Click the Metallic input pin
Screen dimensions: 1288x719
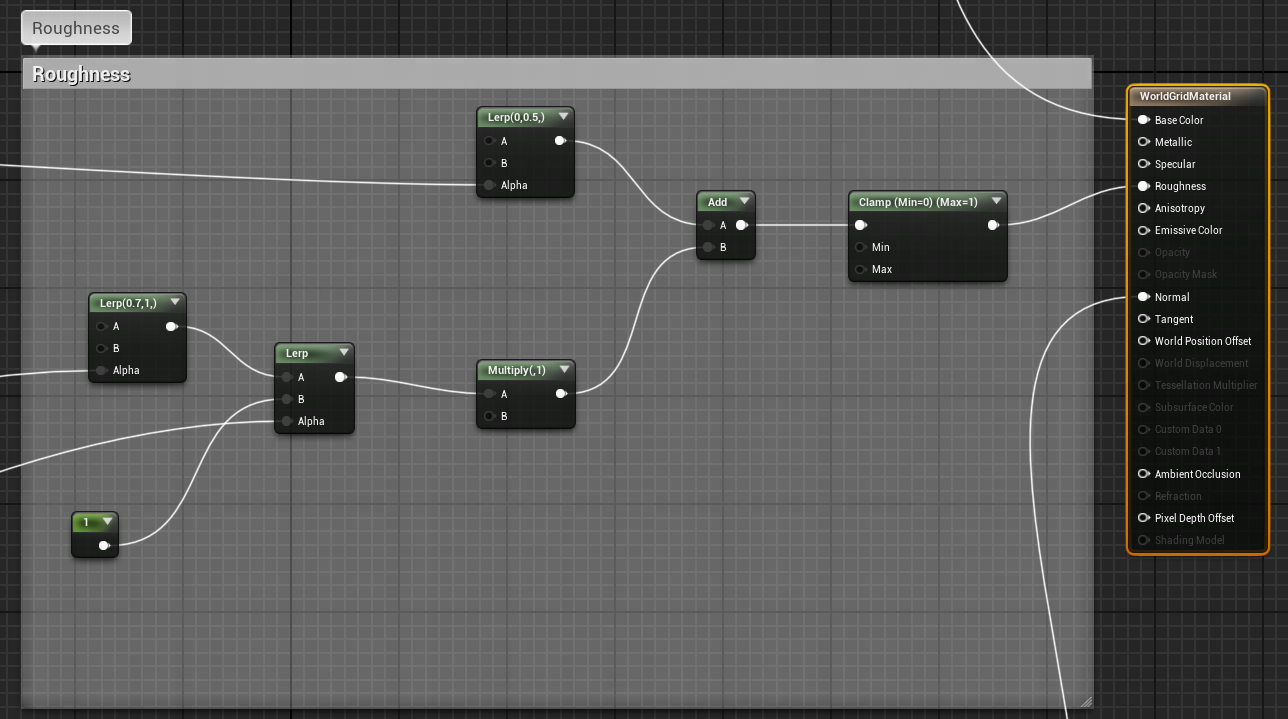coord(1143,142)
